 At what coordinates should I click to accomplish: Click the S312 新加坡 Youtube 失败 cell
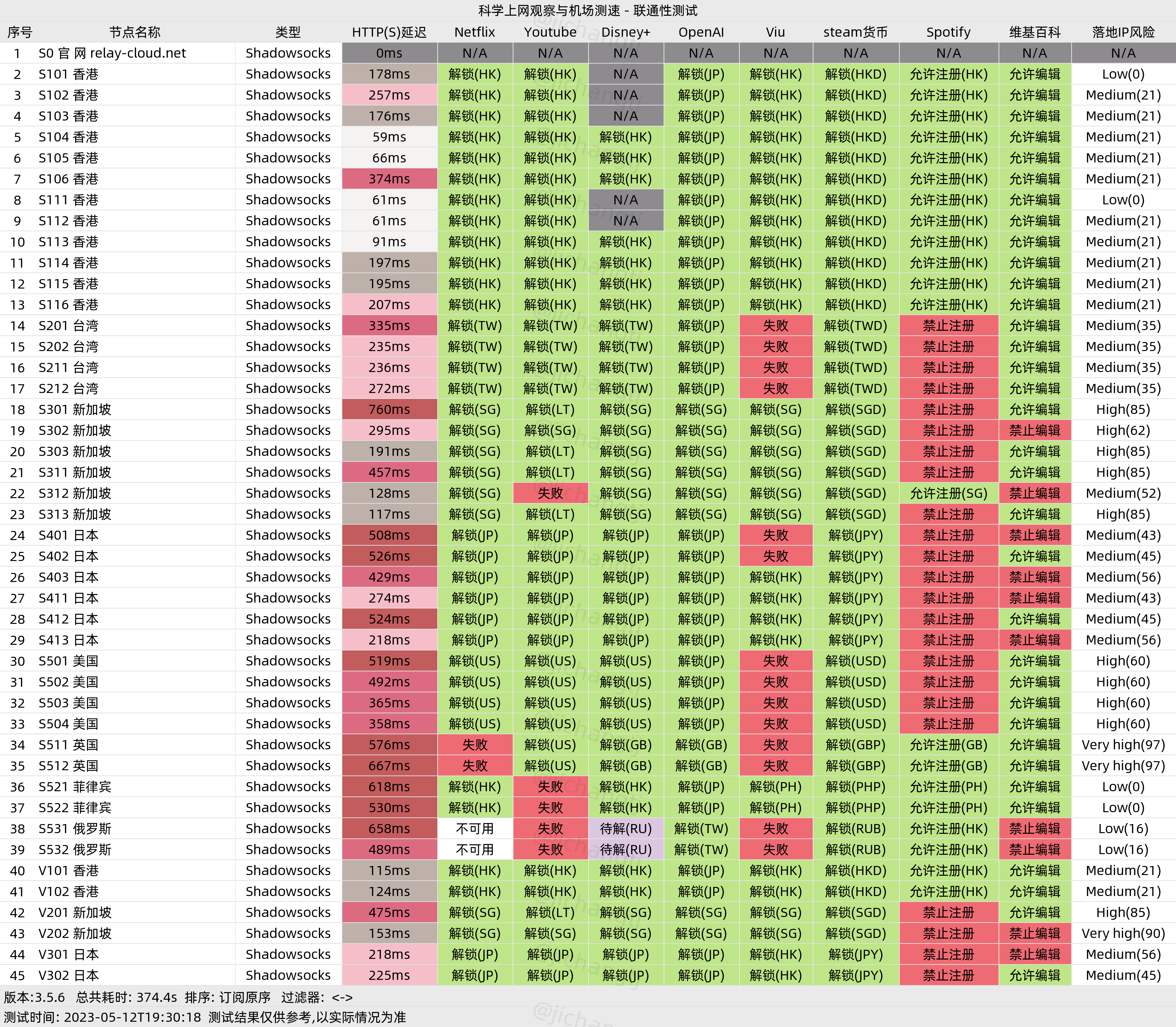click(x=550, y=494)
